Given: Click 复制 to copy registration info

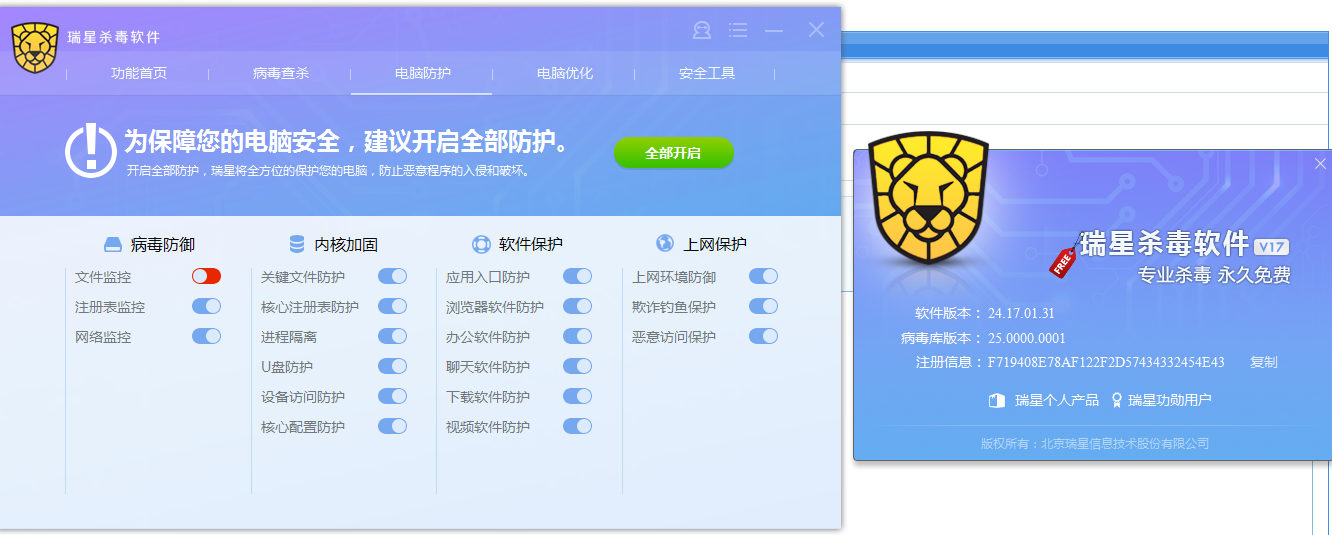Looking at the screenshot, I should pyautogui.click(x=1264, y=362).
